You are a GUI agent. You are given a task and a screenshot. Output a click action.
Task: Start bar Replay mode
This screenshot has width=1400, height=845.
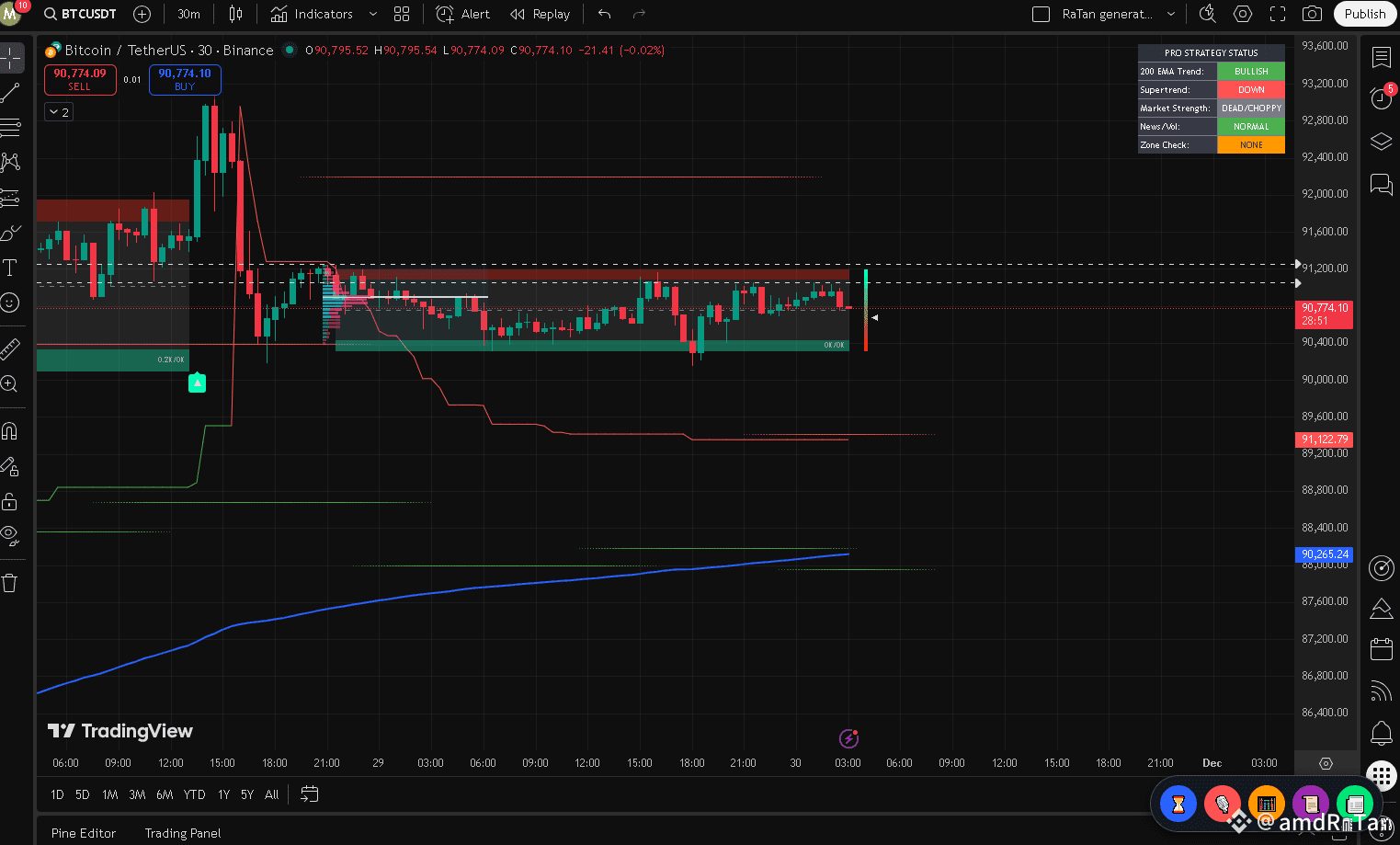(541, 14)
